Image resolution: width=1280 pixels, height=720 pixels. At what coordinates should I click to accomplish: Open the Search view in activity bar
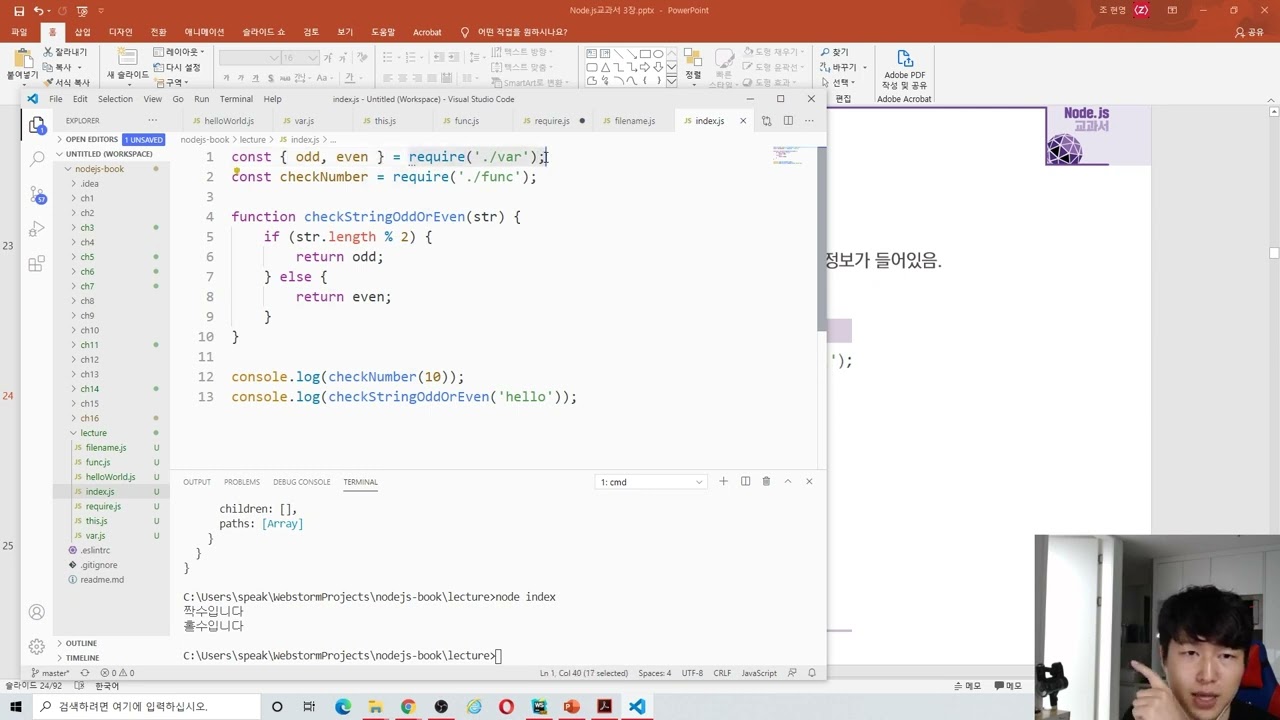pyautogui.click(x=37, y=159)
